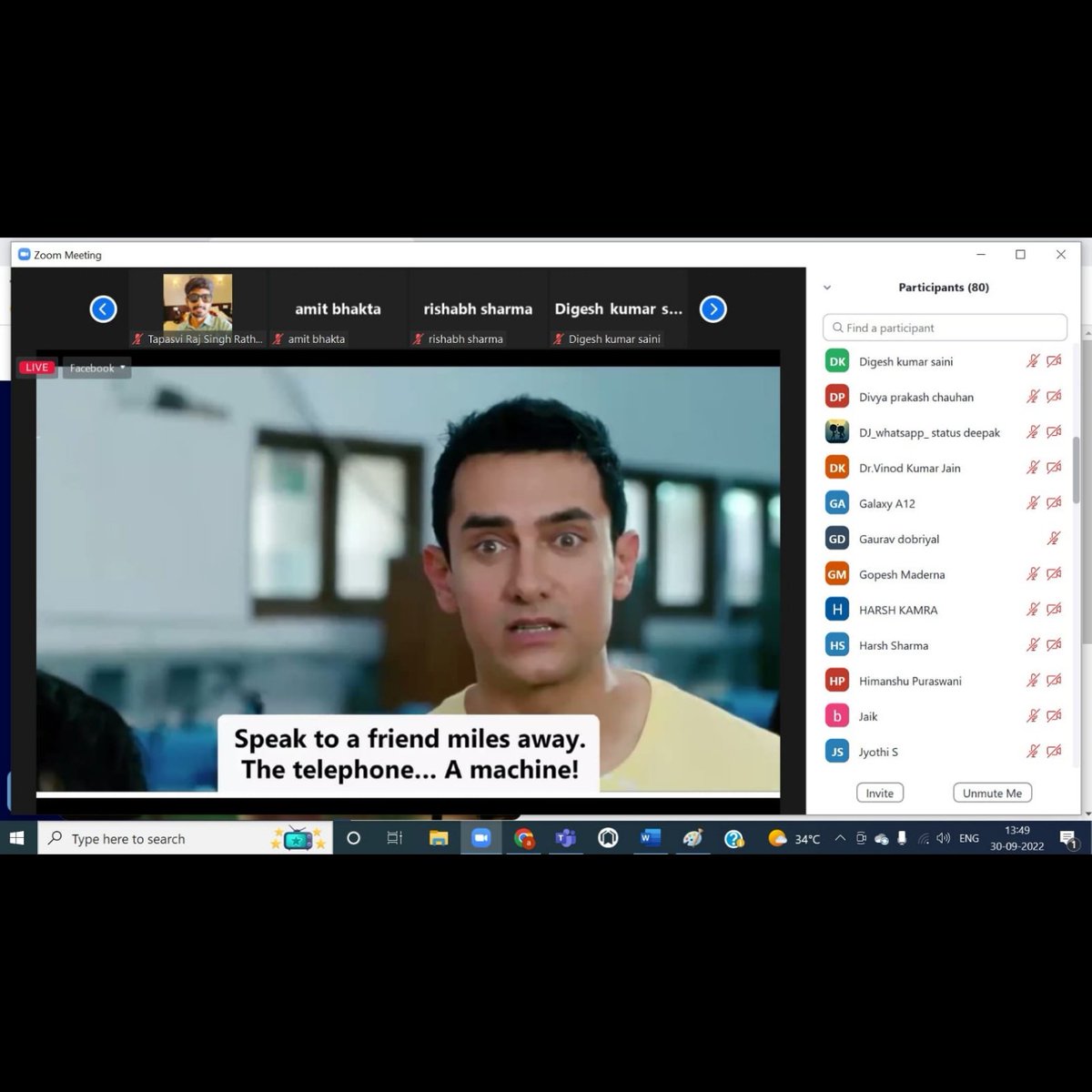Switch the ENG input language
Image resolution: width=1092 pixels, height=1092 pixels.
point(969,838)
